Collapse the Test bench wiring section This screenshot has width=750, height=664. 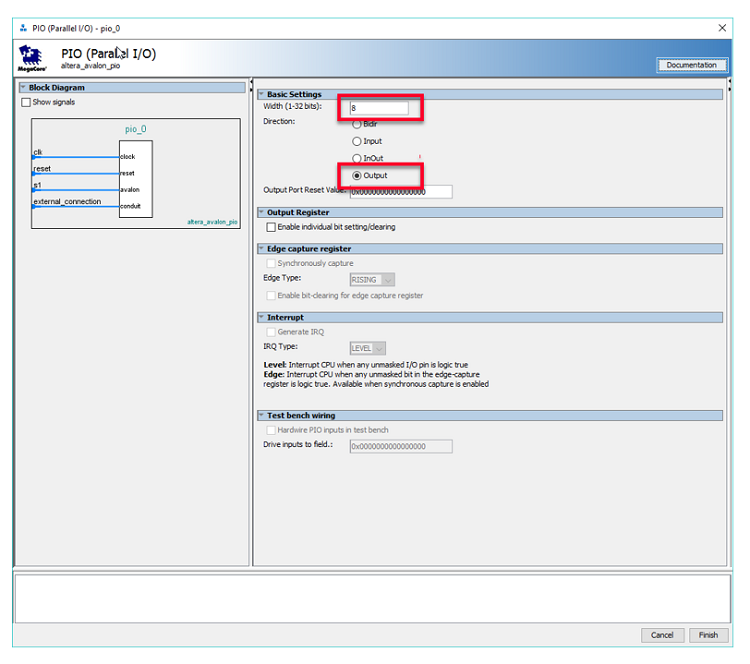[261, 415]
